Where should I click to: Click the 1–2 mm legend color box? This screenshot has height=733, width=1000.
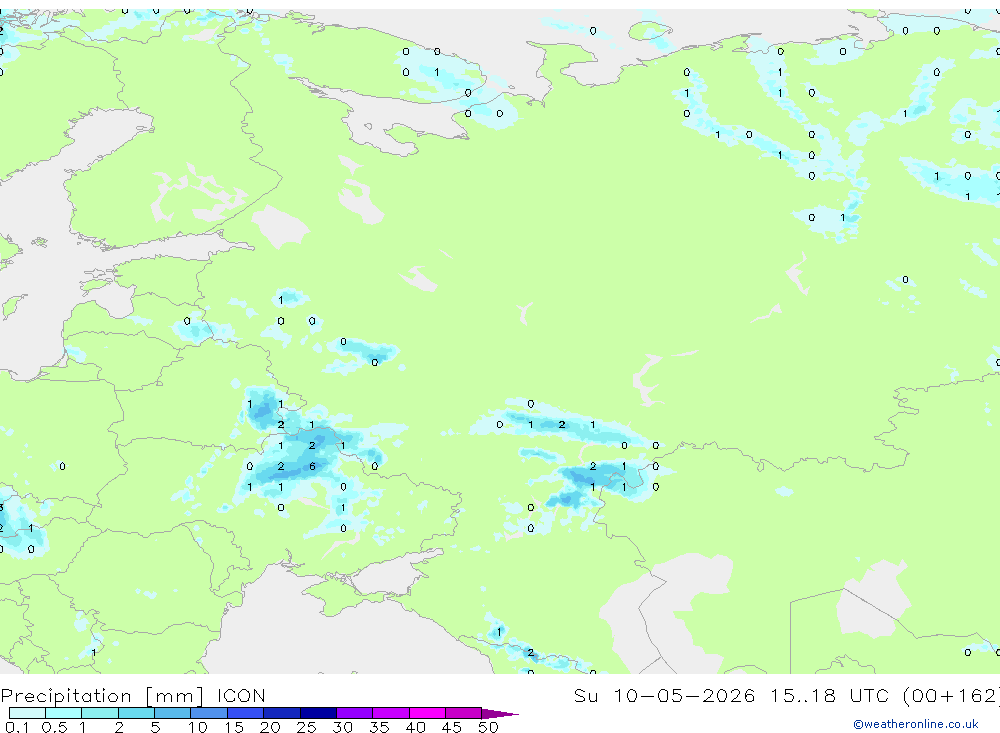click(100, 713)
